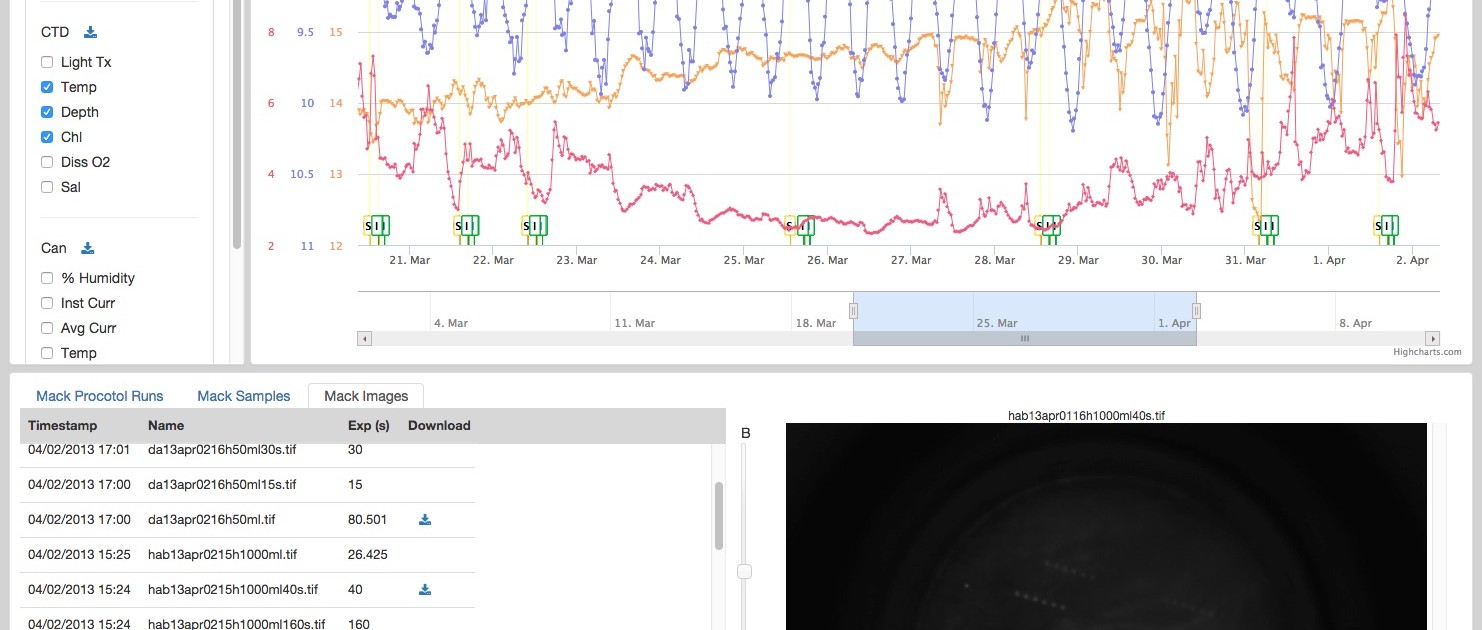This screenshot has height=630, width=1482.
Task: Download the CTD data set
Action: [x=90, y=32]
